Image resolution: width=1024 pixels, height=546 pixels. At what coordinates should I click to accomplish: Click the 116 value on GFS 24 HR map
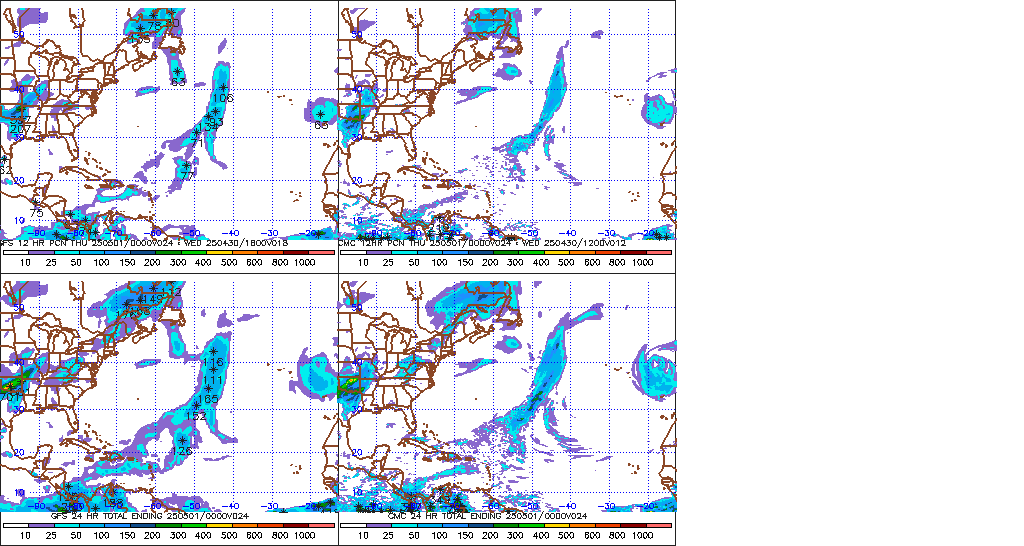tap(213, 362)
